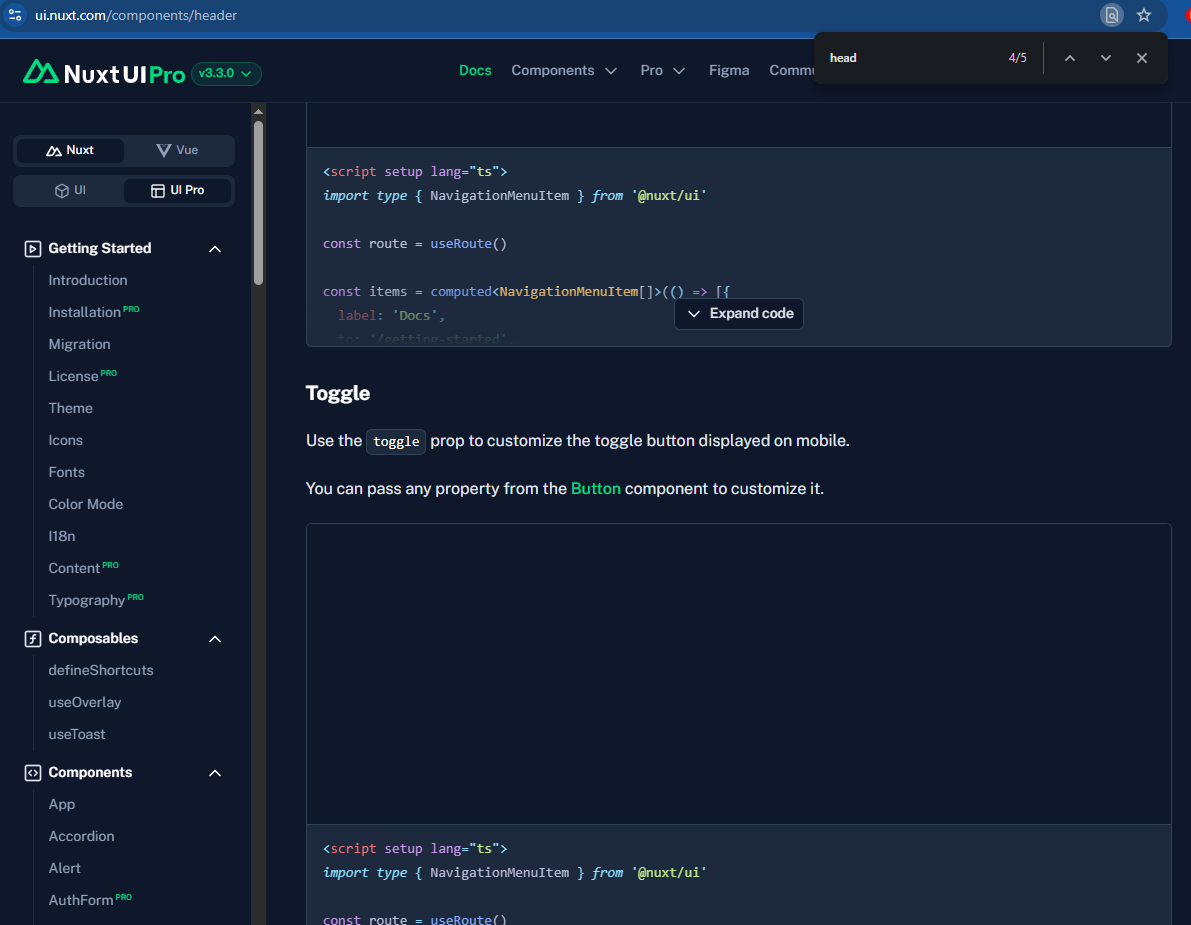Expand the collapsed code block
This screenshot has width=1191, height=925.
[x=738, y=314]
